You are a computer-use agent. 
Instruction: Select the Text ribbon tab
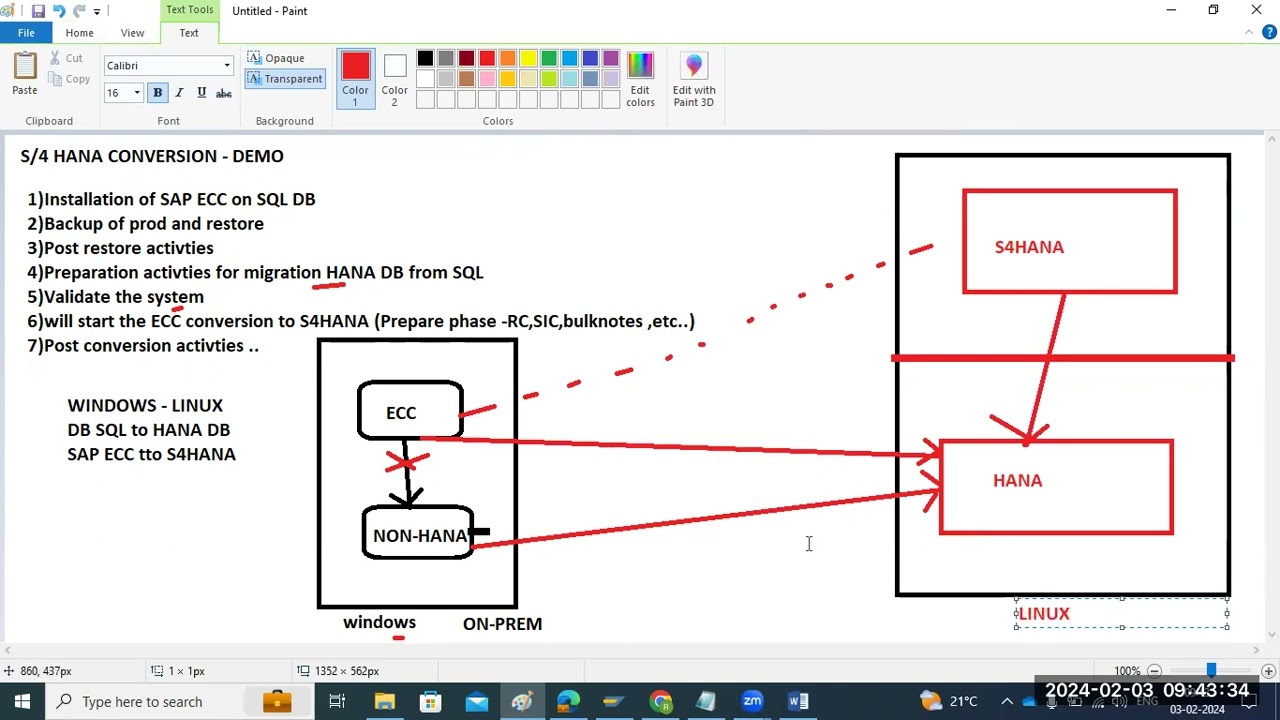click(x=189, y=33)
